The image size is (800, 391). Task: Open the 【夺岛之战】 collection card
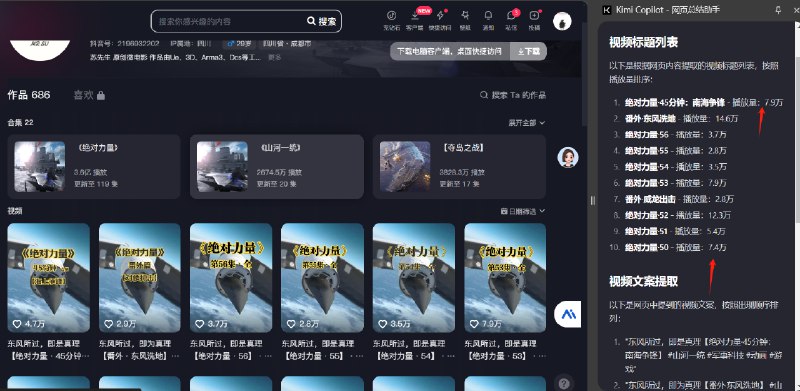pyautogui.click(x=459, y=166)
